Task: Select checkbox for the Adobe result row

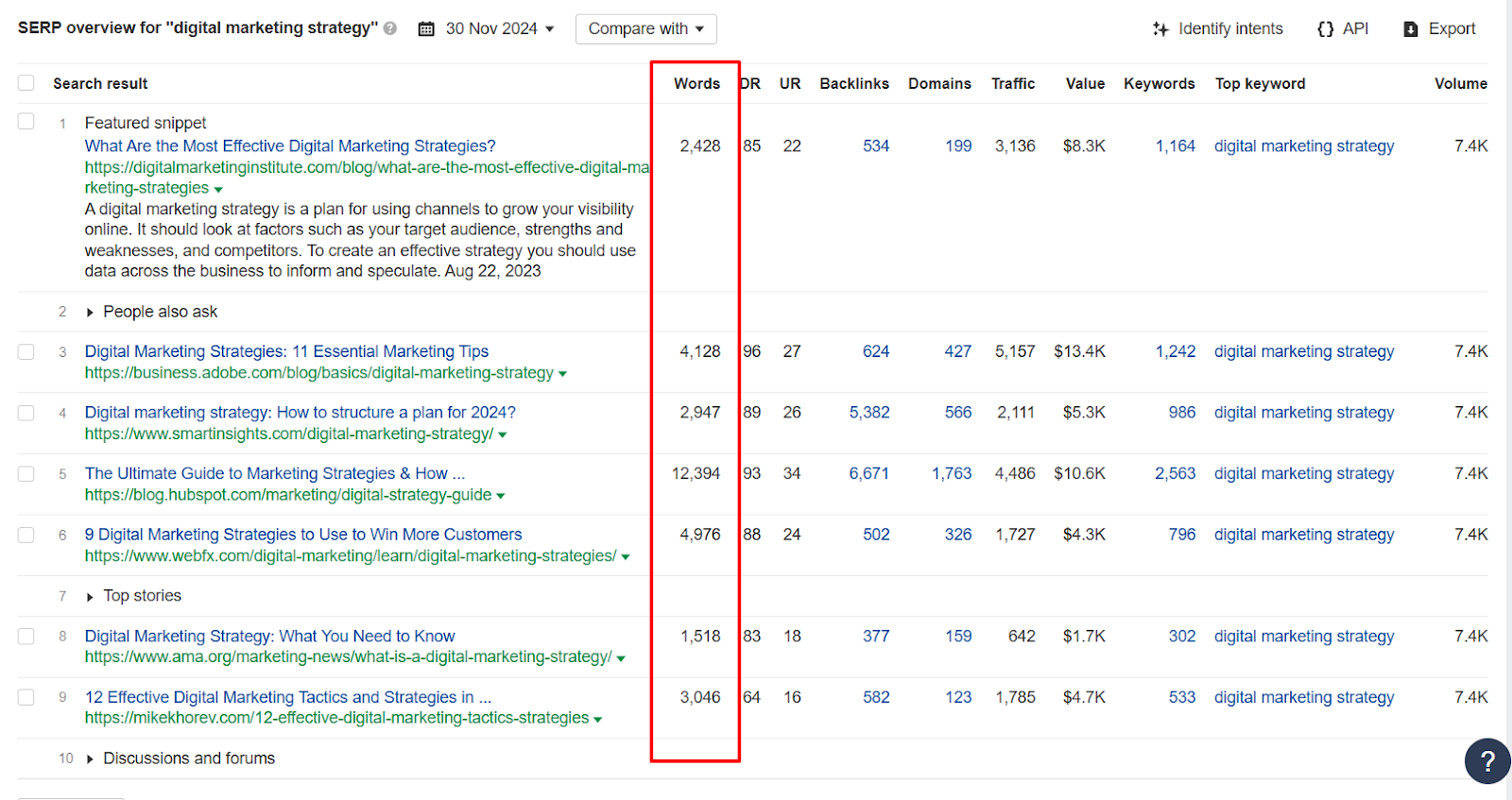Action: [x=26, y=352]
